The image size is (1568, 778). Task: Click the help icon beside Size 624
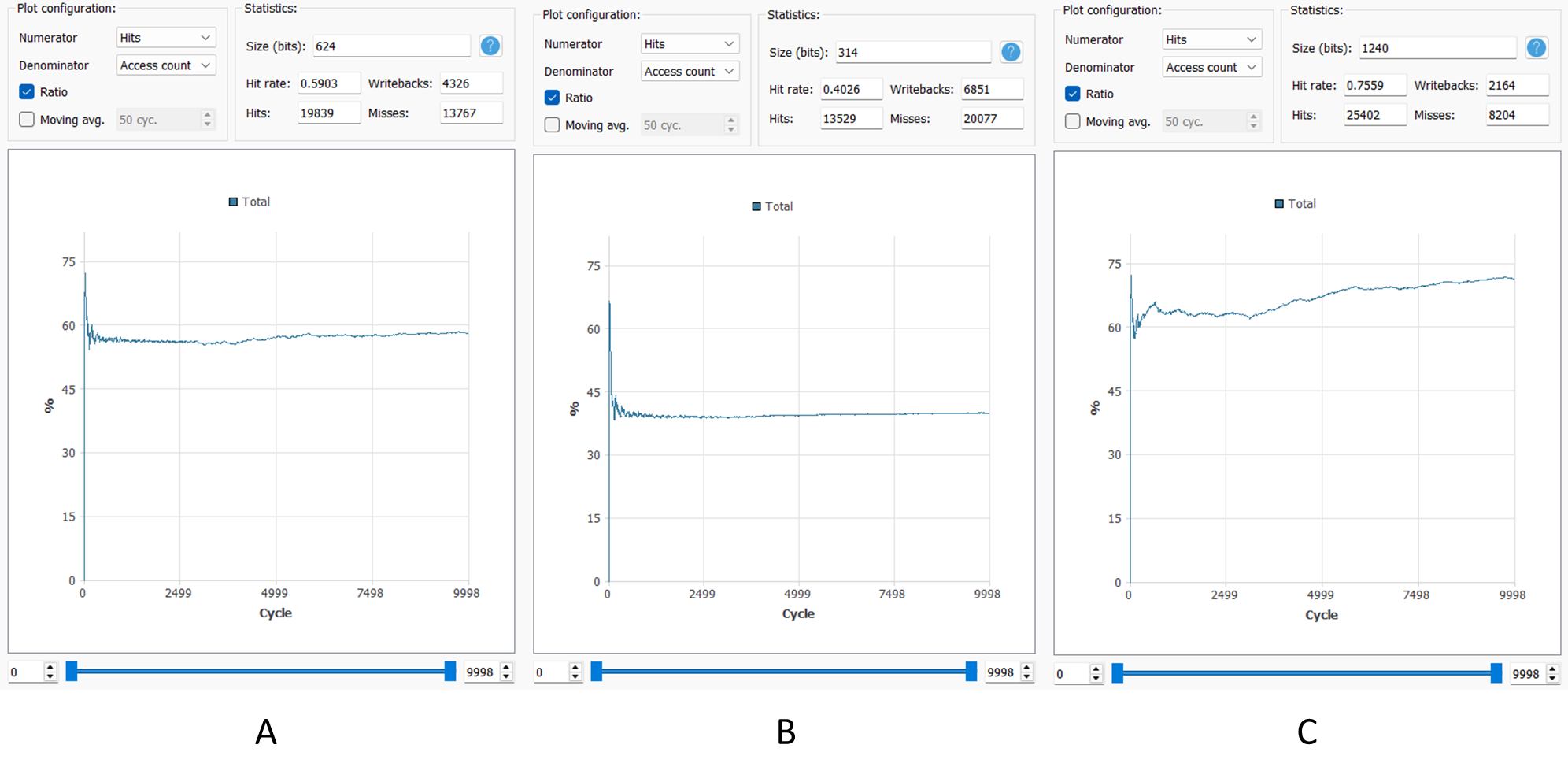490,46
